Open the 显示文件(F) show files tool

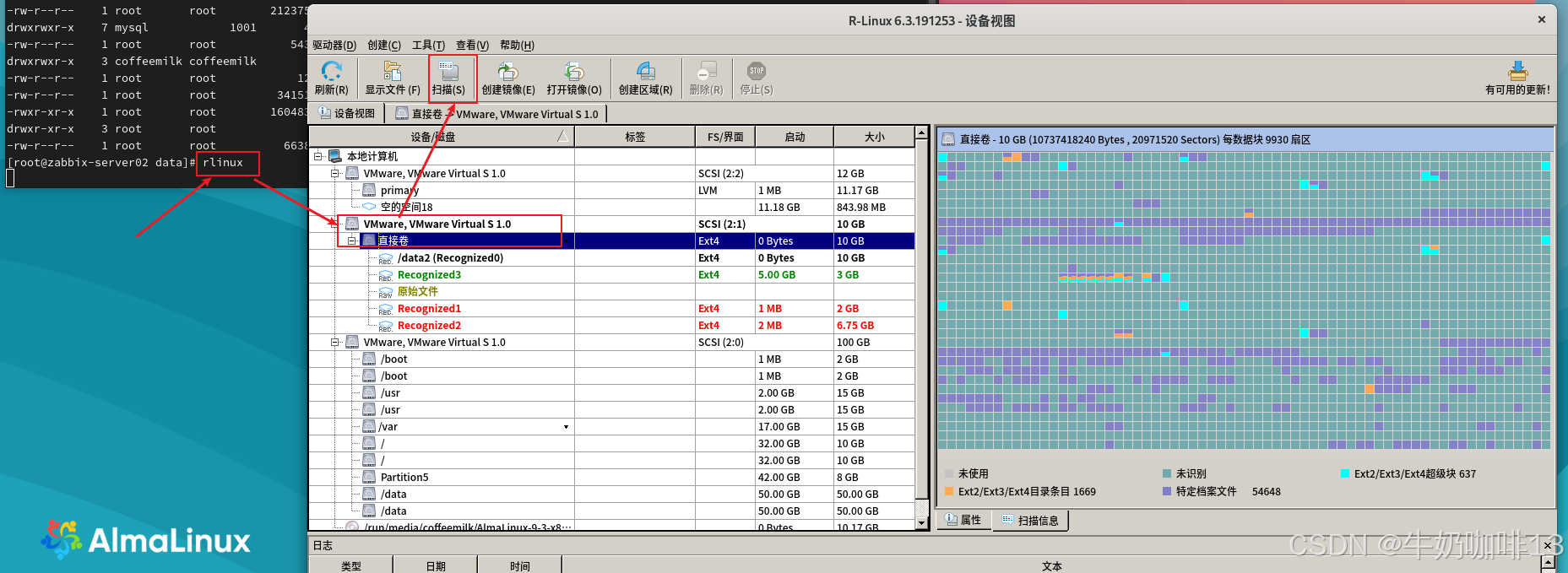pyautogui.click(x=393, y=71)
